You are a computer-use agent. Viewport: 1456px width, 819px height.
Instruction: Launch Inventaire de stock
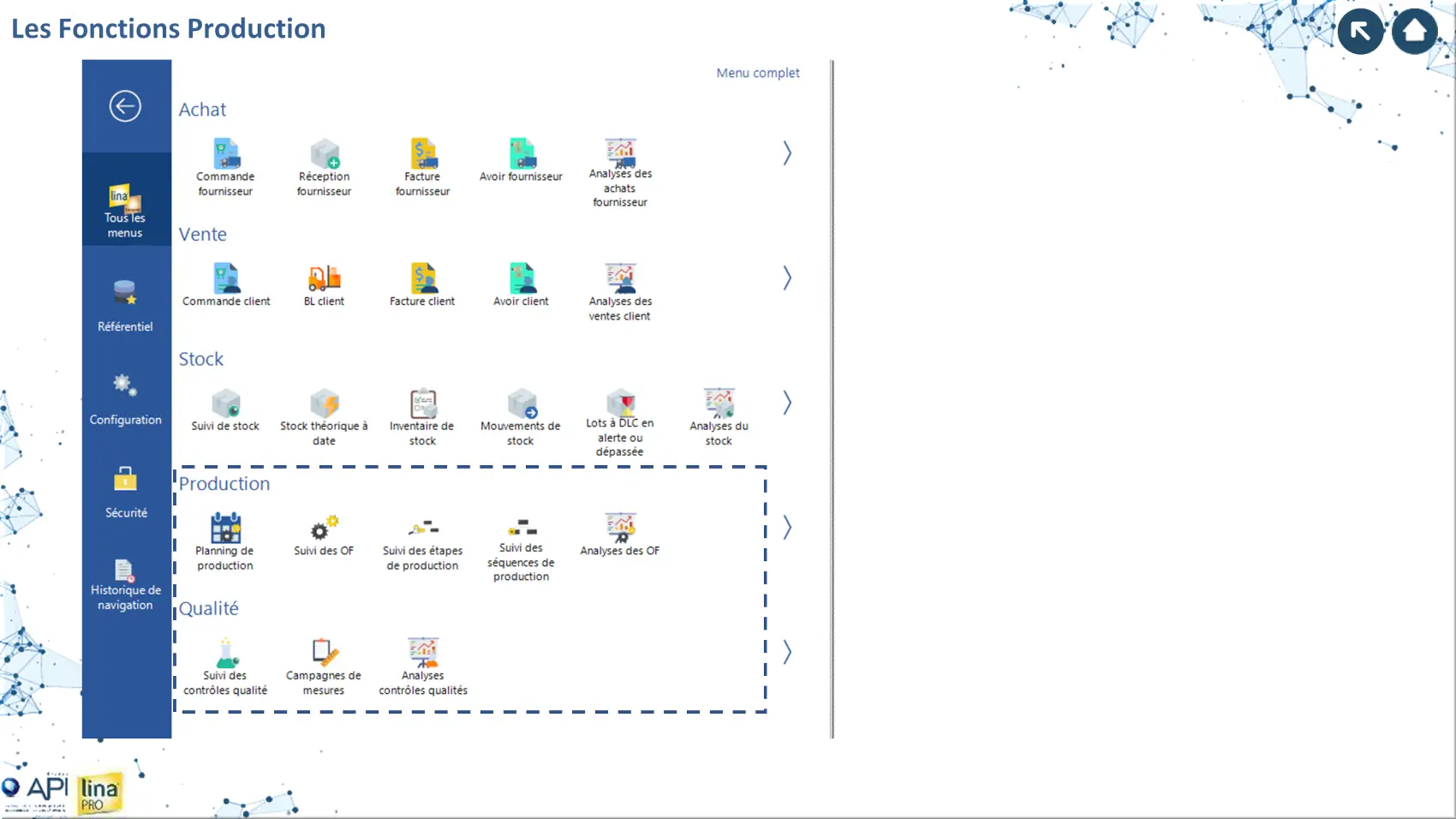[x=422, y=404]
